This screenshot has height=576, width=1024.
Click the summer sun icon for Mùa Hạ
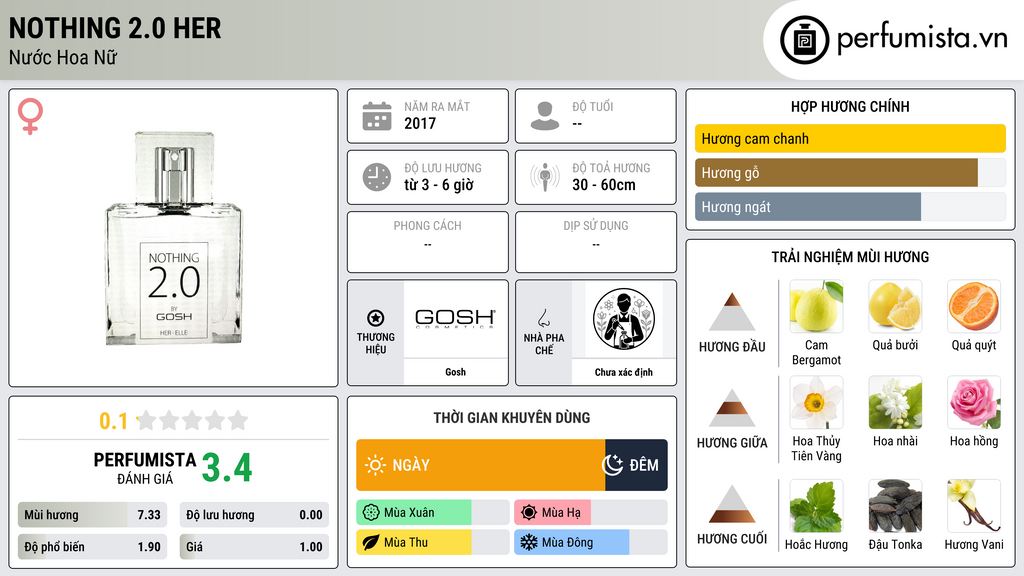(x=529, y=513)
